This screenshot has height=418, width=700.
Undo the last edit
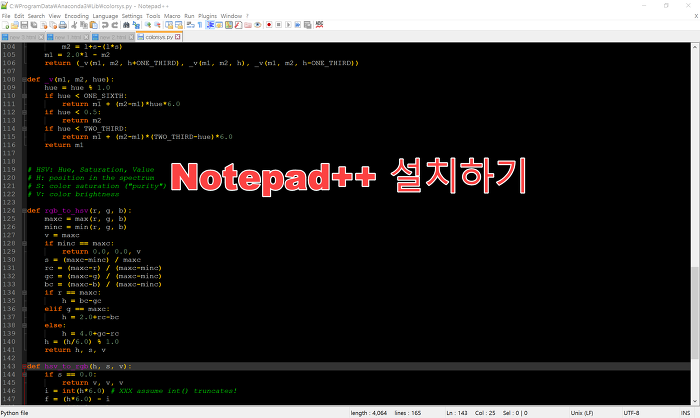105,25
